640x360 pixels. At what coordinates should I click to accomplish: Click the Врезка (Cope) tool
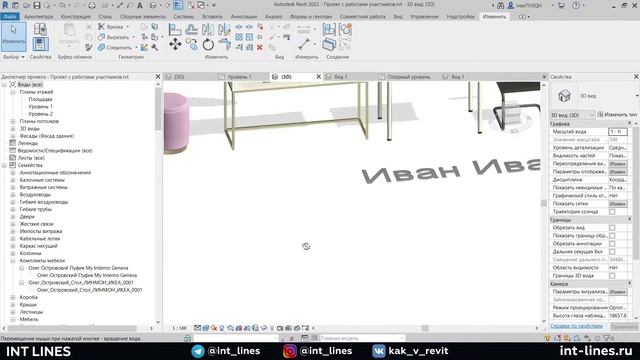point(113,27)
